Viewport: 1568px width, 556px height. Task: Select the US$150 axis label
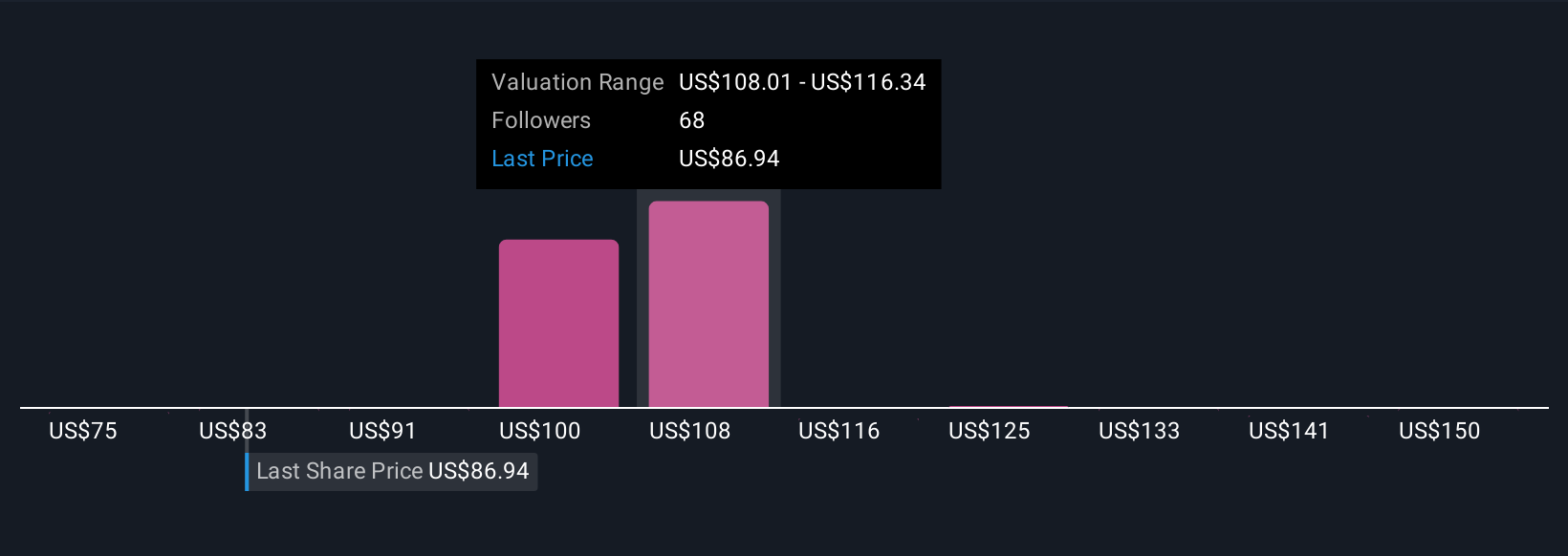tap(1439, 431)
